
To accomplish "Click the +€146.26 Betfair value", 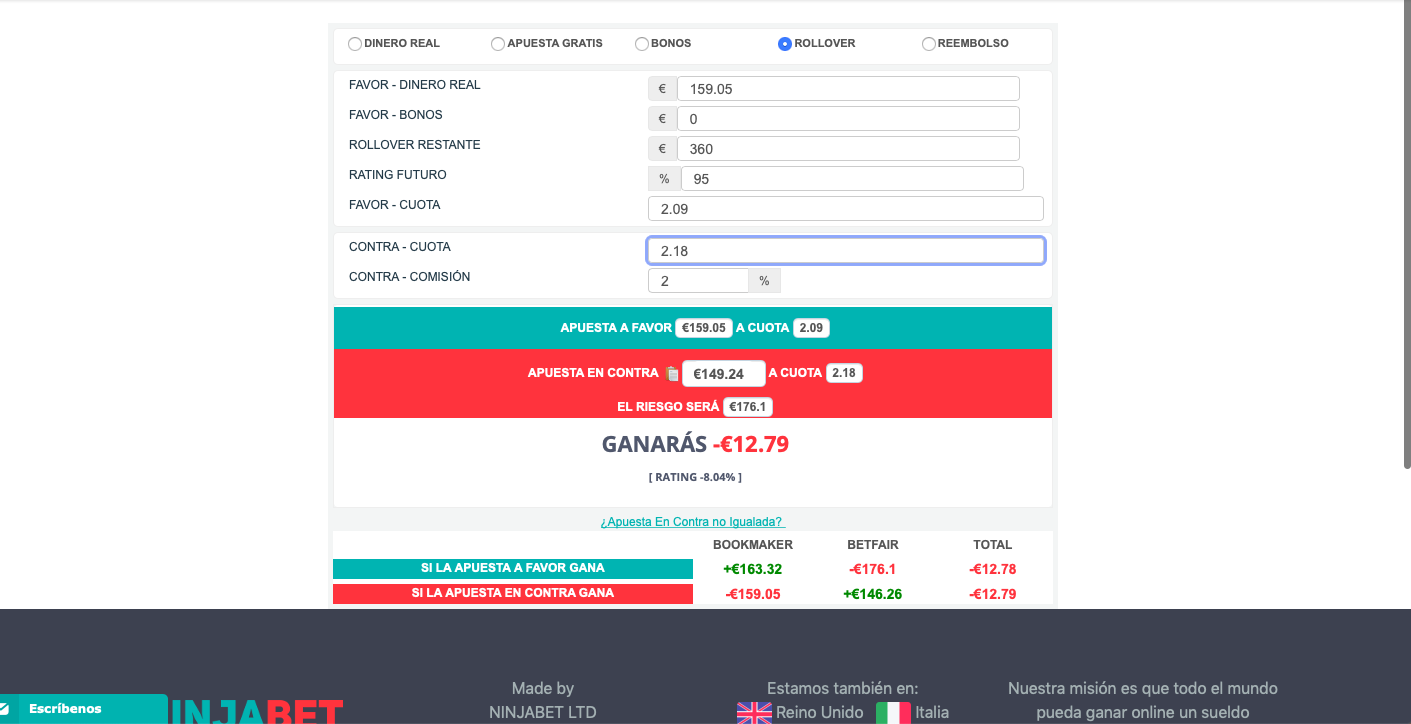I will 872,594.
